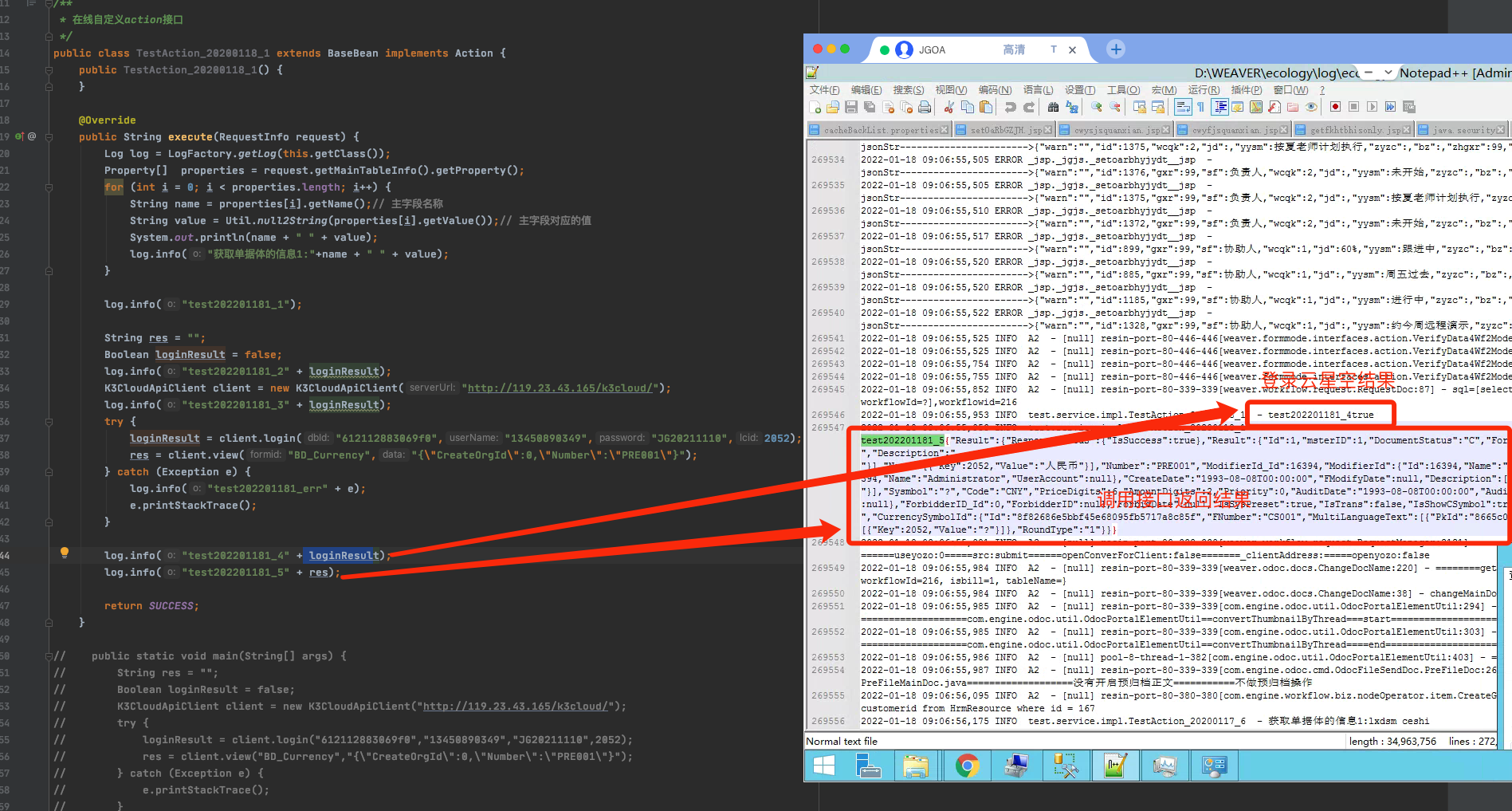Open Folder as Workspace icon
This screenshot has height=811, width=1512.
(1293, 107)
